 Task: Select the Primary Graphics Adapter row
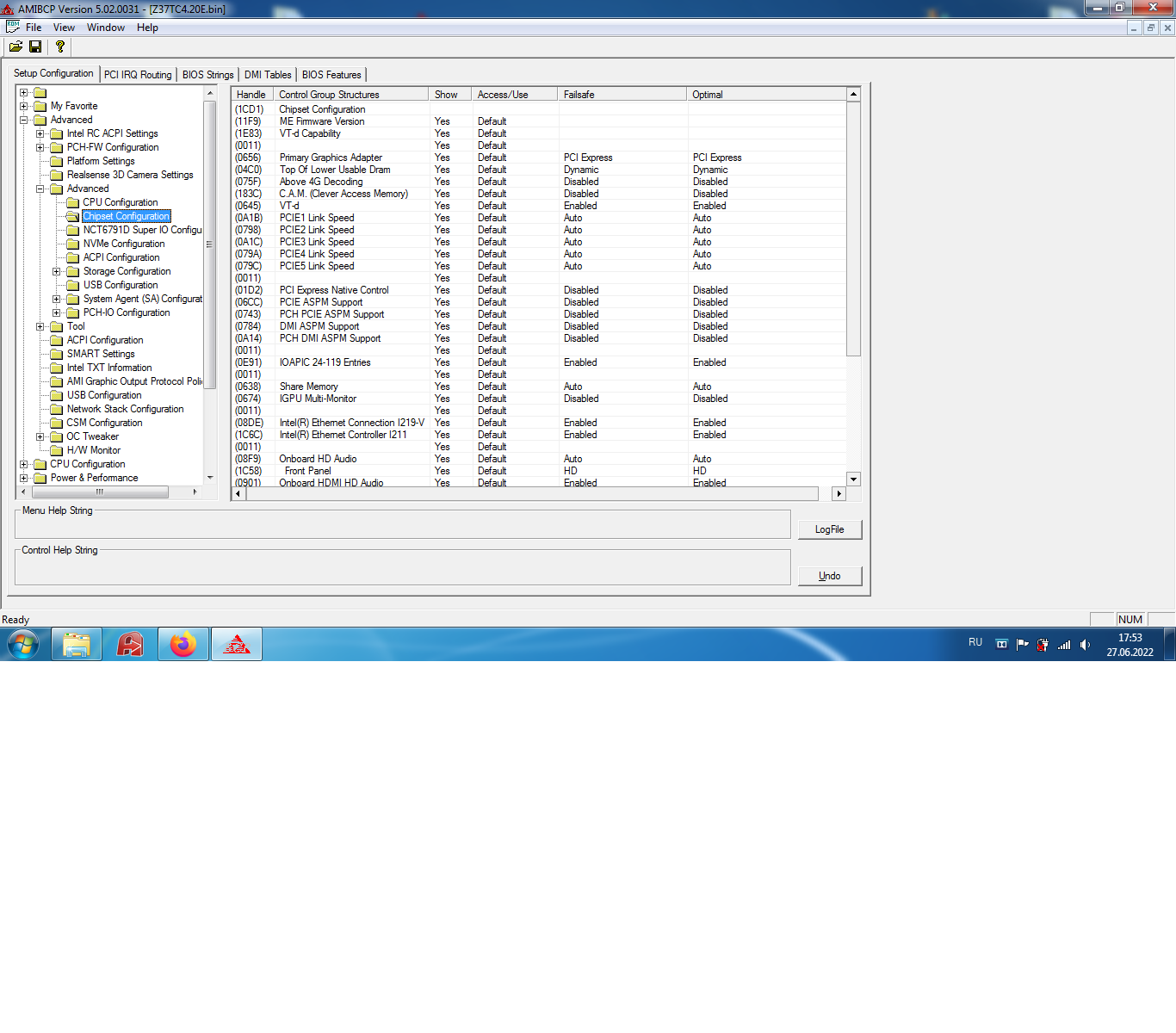pyautogui.click(x=540, y=158)
